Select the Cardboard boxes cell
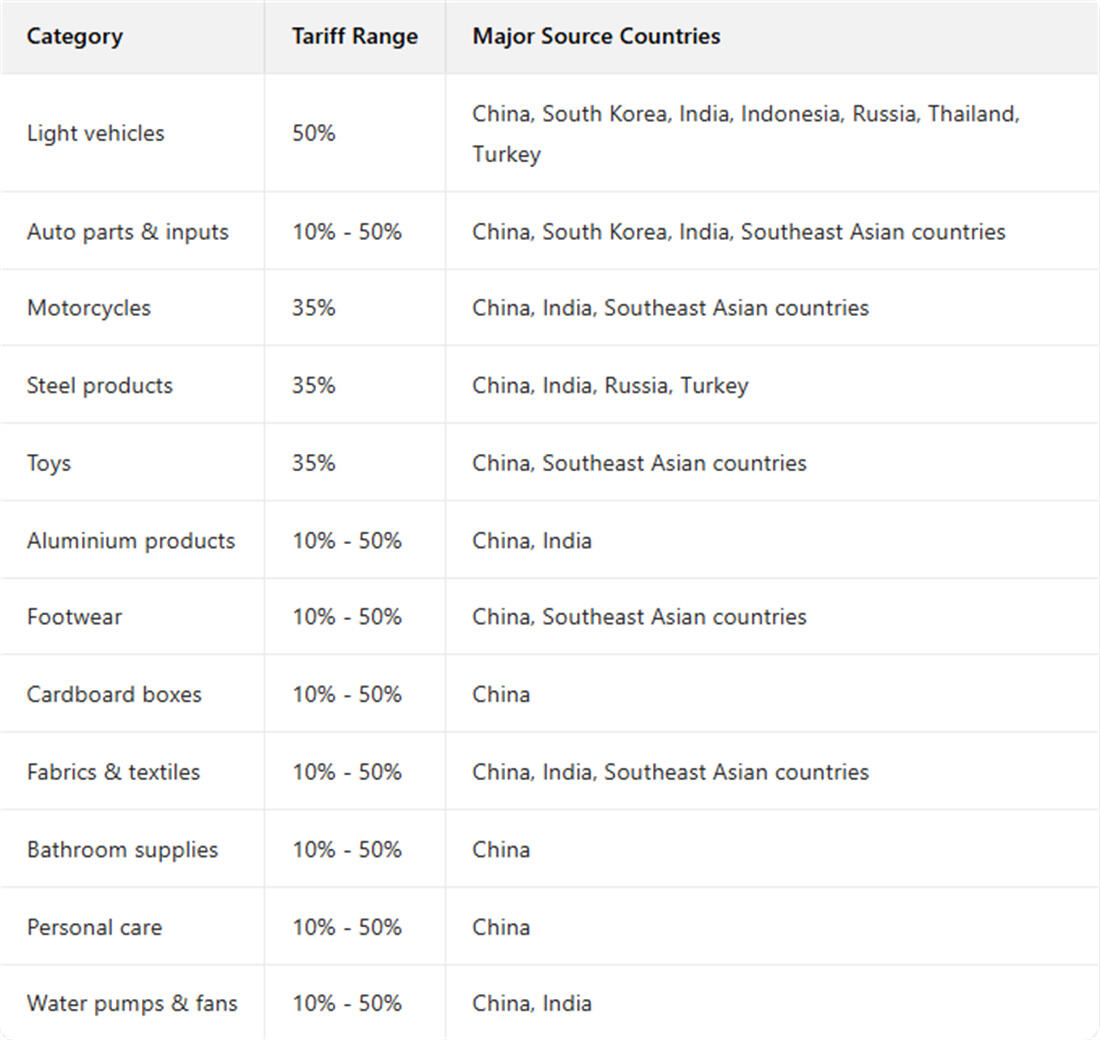The height and width of the screenshot is (1040, 1100). point(114,695)
